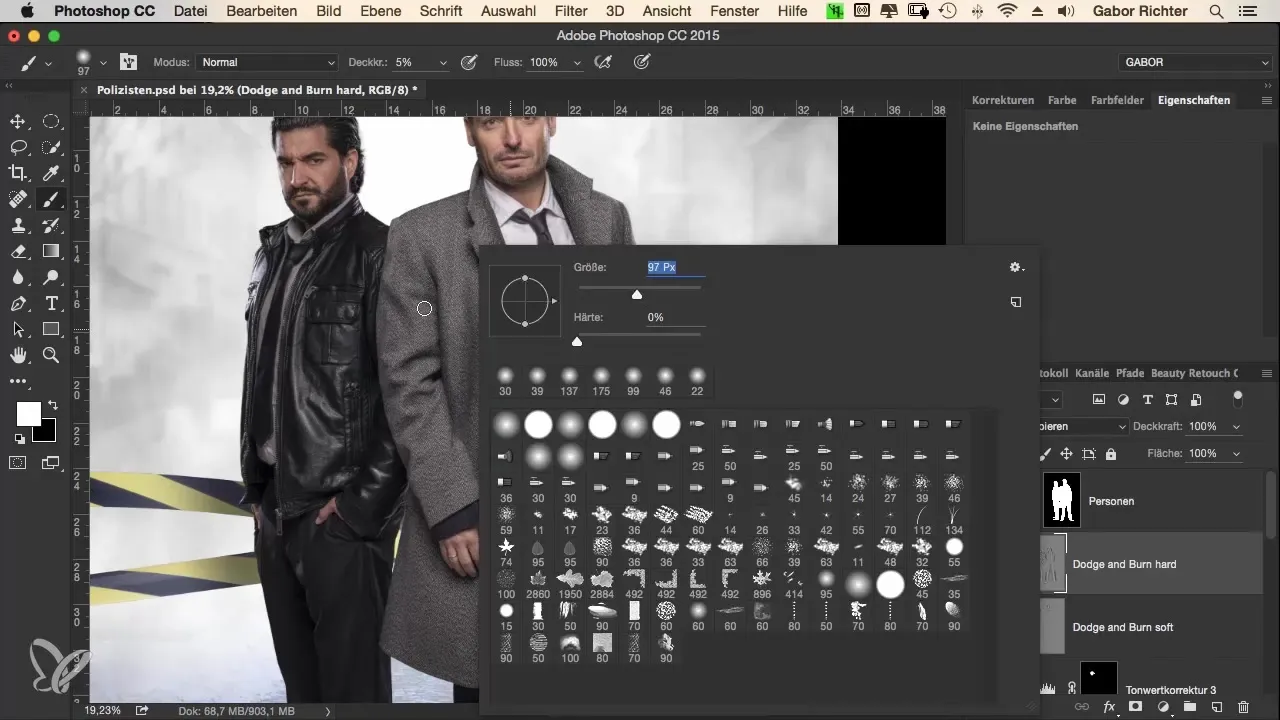Link layers icon in Layers panel
1280x720 pixels.
1082,707
